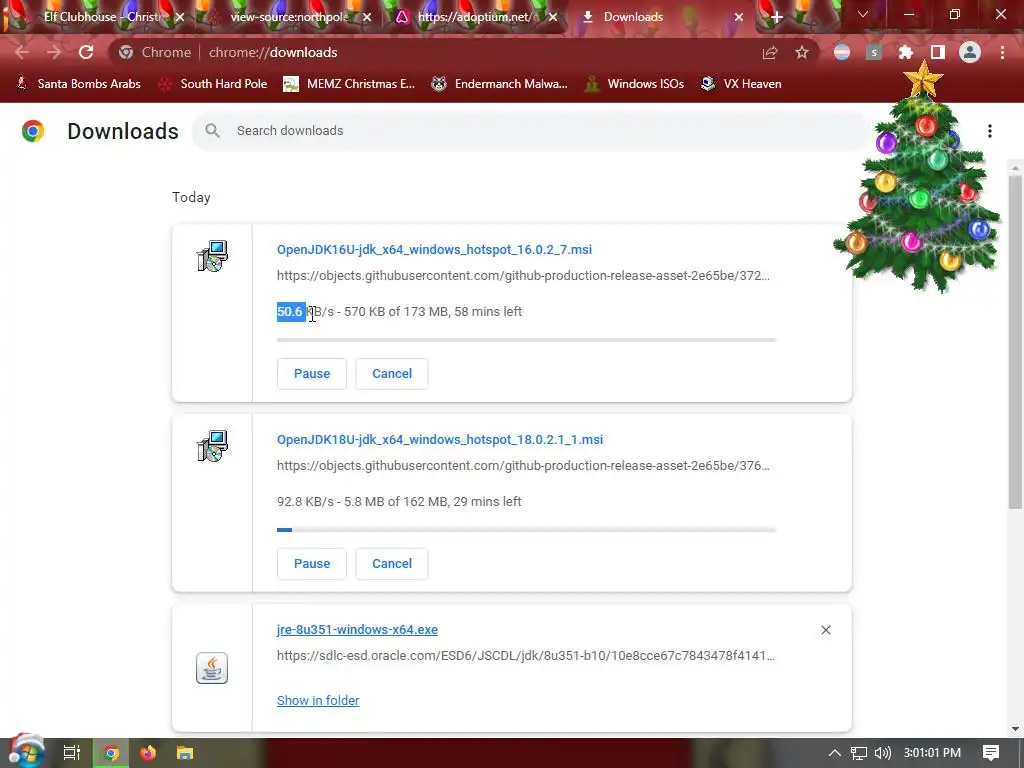Click the forward navigation arrow
This screenshot has height=768, width=1024.
tap(54, 52)
